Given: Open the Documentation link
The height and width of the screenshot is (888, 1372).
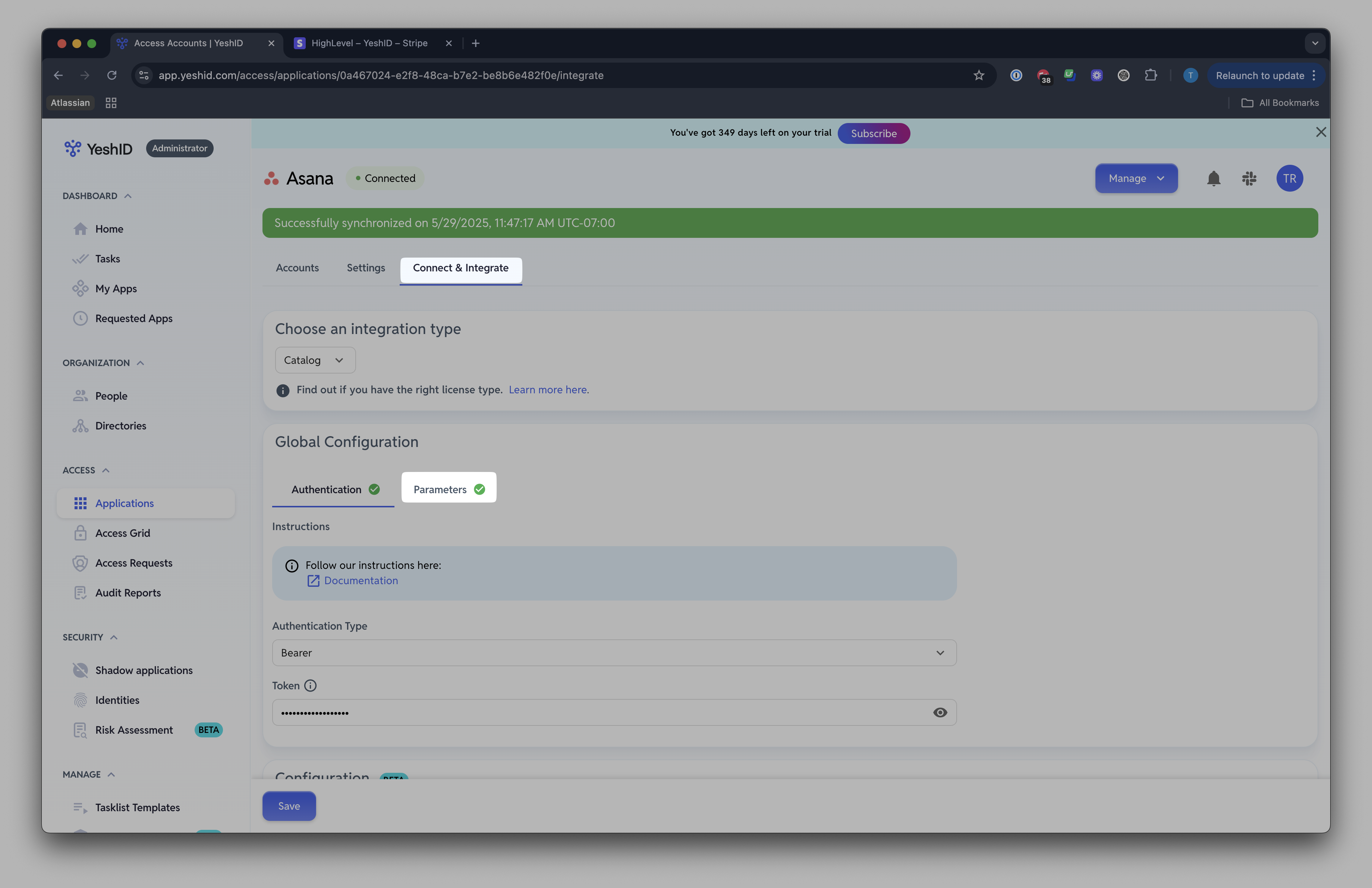Looking at the screenshot, I should tap(361, 581).
